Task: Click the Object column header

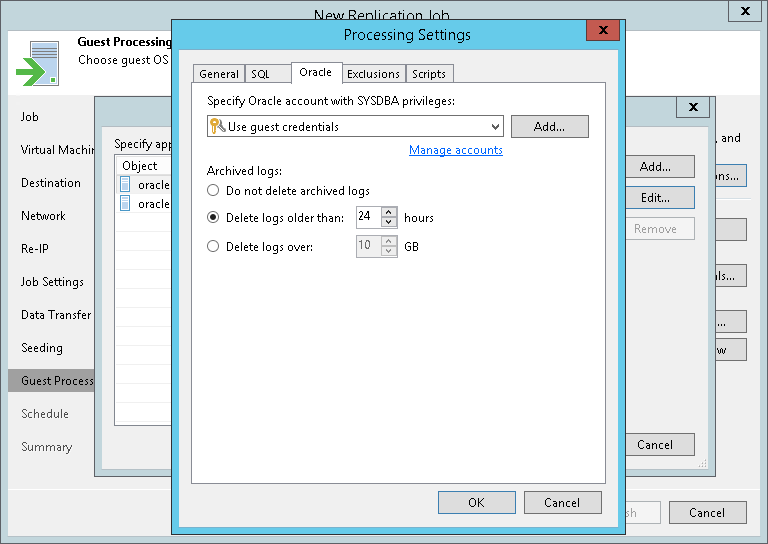Action: click(x=143, y=166)
